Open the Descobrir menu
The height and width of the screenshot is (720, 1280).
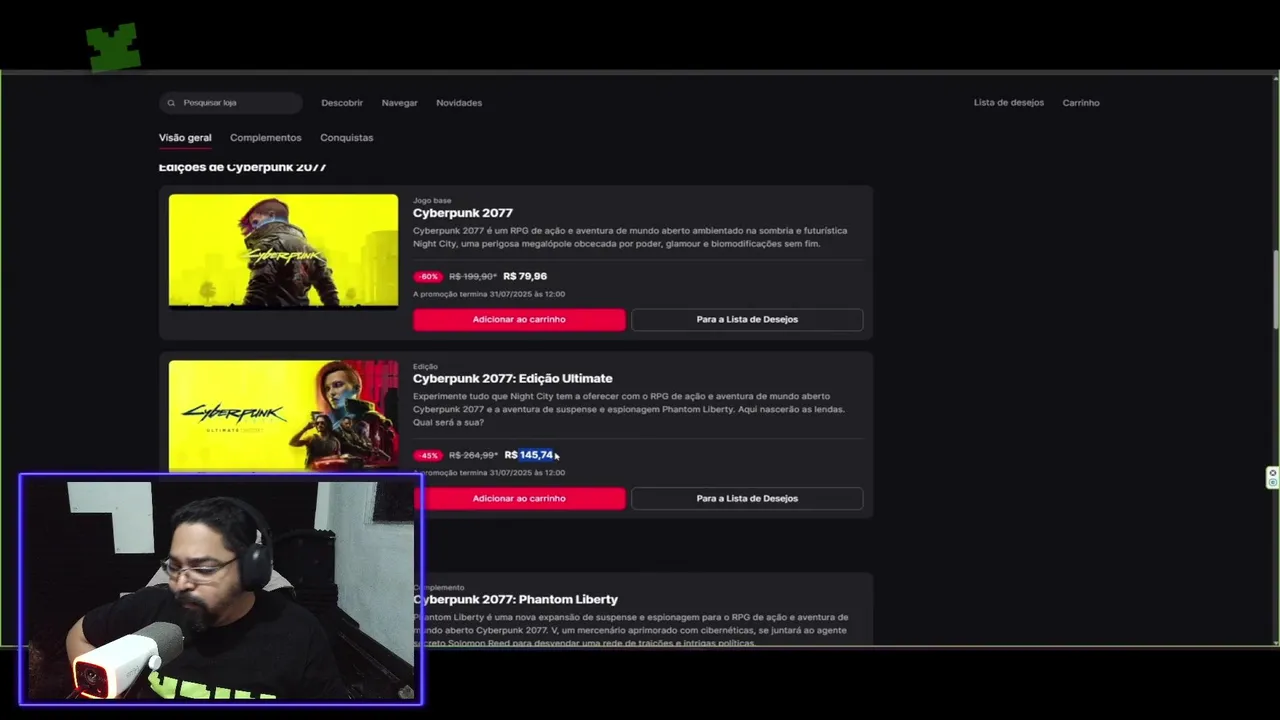pyautogui.click(x=342, y=103)
